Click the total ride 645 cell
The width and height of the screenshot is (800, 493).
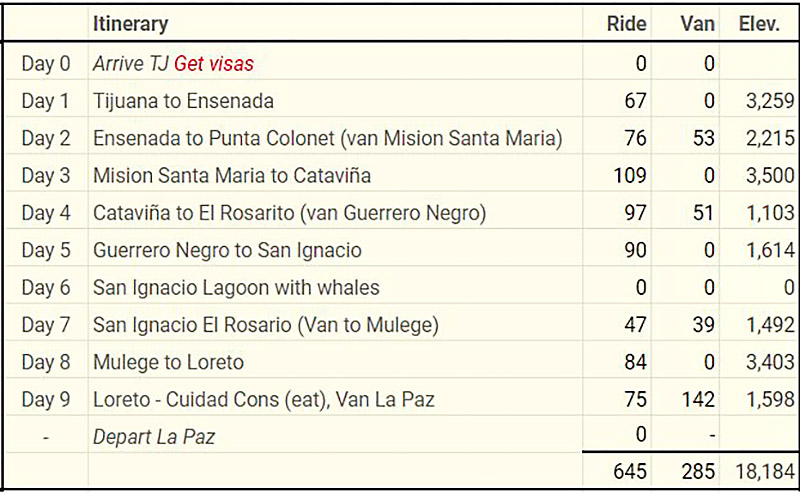pyautogui.click(x=628, y=471)
